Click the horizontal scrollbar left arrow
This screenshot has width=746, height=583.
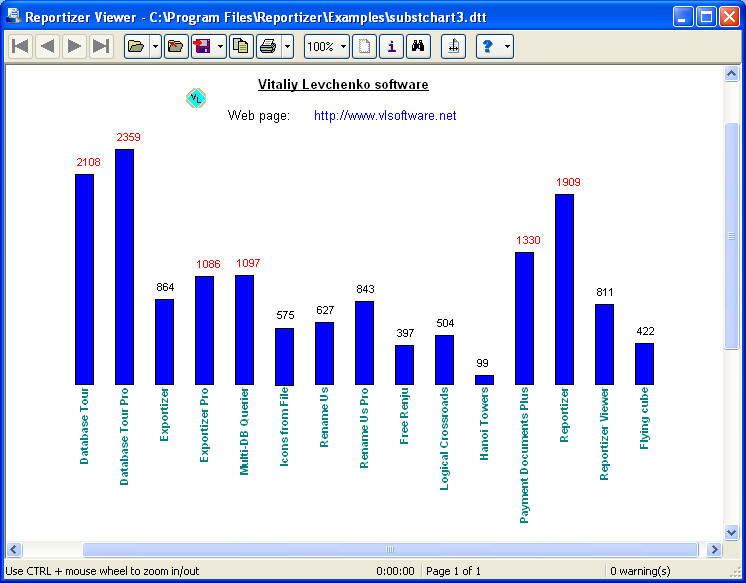click(x=14, y=550)
